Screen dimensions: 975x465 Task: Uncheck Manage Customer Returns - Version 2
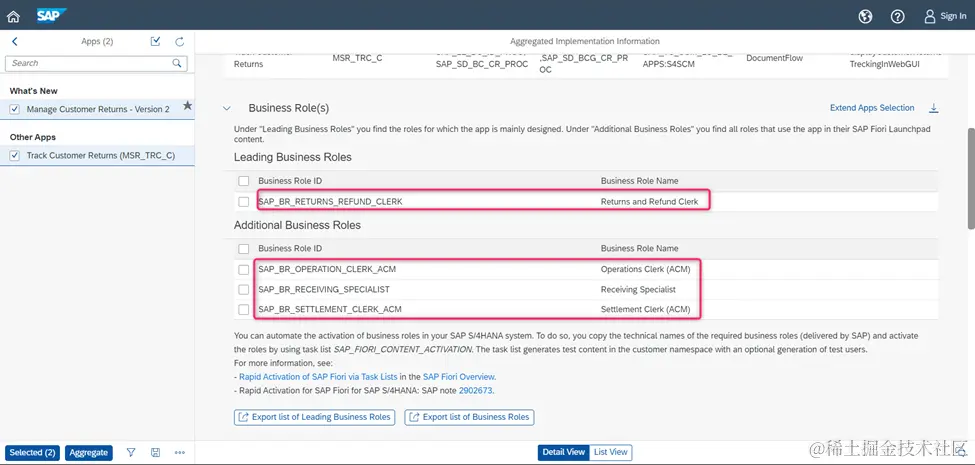[x=14, y=109]
